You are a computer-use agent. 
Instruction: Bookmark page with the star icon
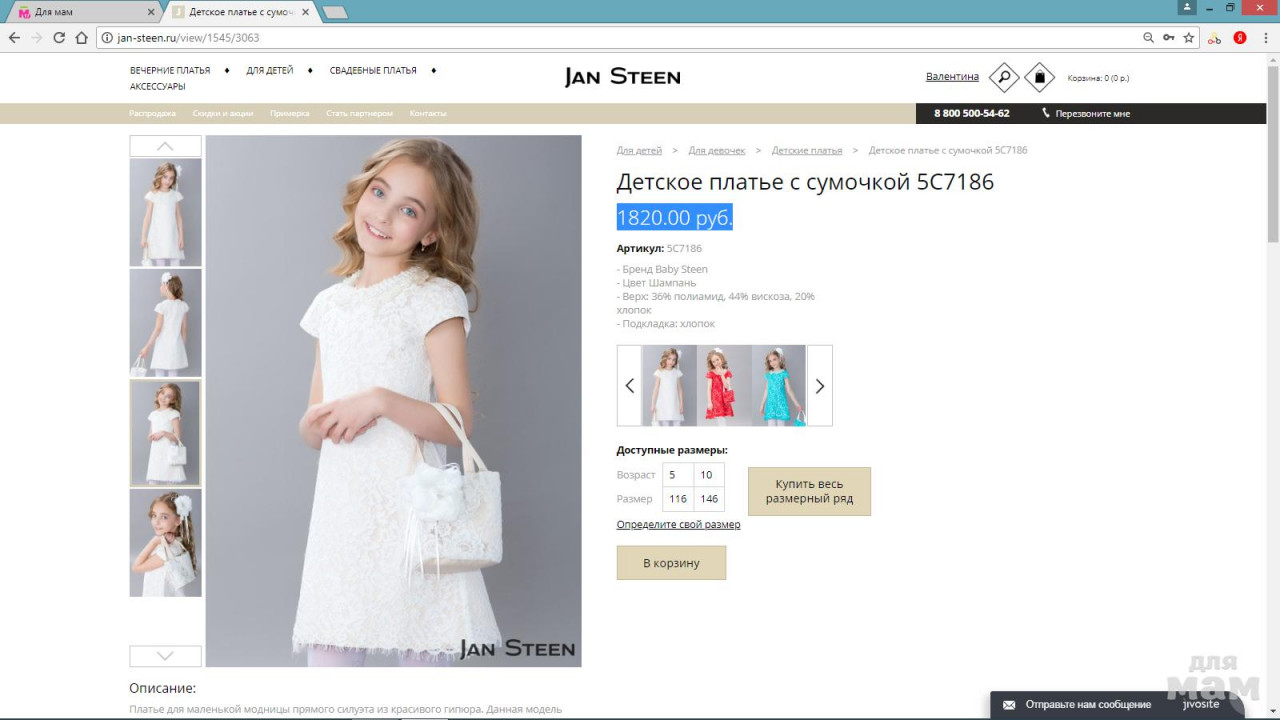pos(1189,38)
